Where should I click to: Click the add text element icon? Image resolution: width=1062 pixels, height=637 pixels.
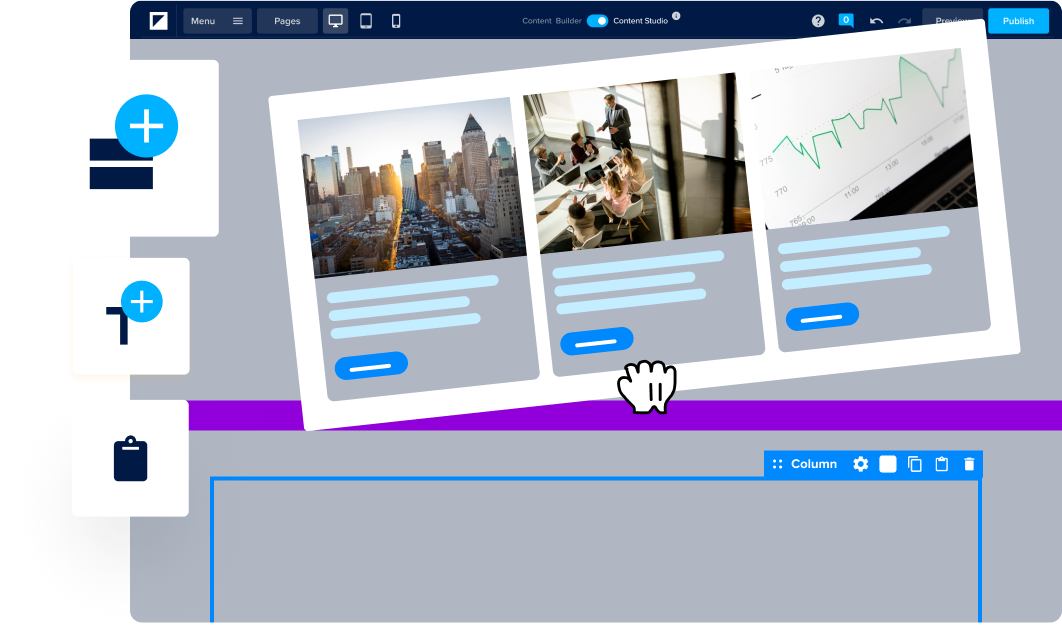[x=130, y=316]
